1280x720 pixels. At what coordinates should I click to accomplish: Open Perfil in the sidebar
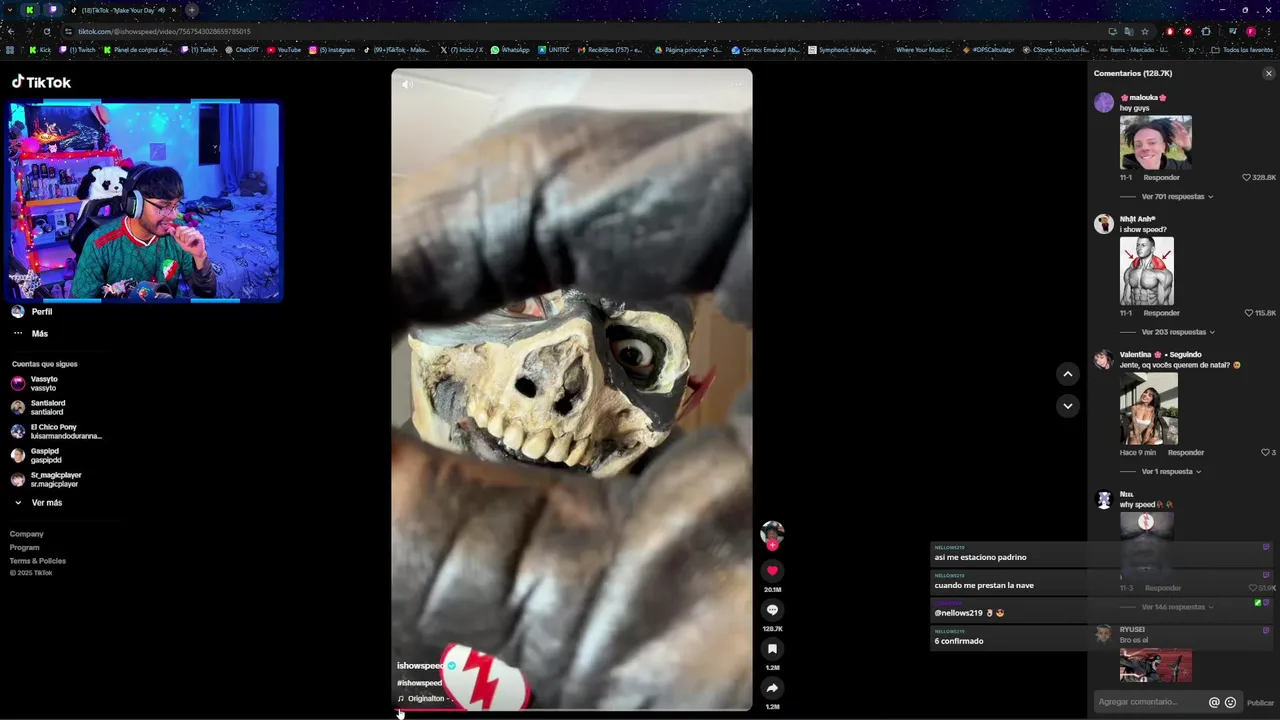(31, 312)
